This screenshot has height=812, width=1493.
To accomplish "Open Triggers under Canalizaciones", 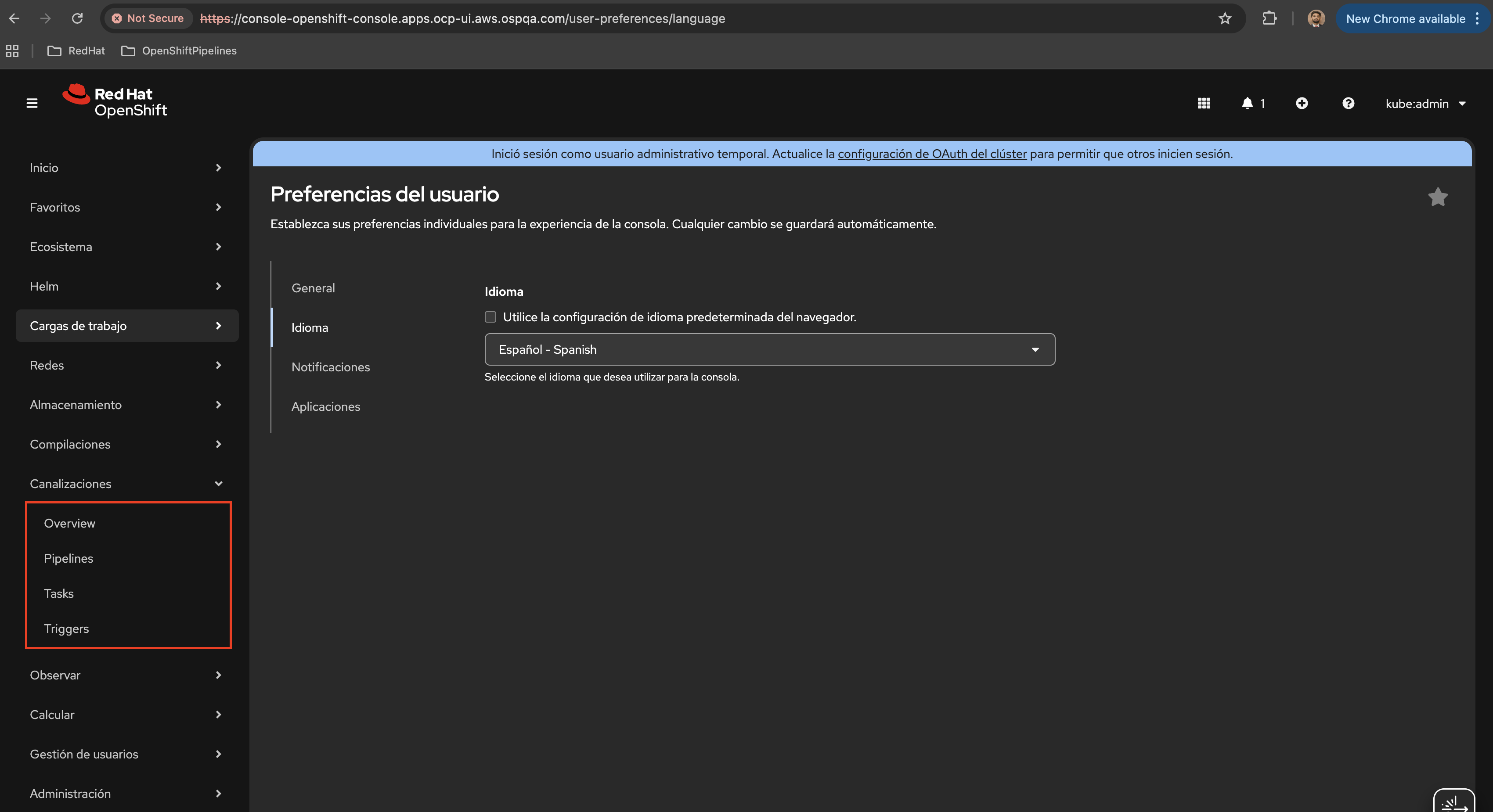I will click(x=66, y=629).
